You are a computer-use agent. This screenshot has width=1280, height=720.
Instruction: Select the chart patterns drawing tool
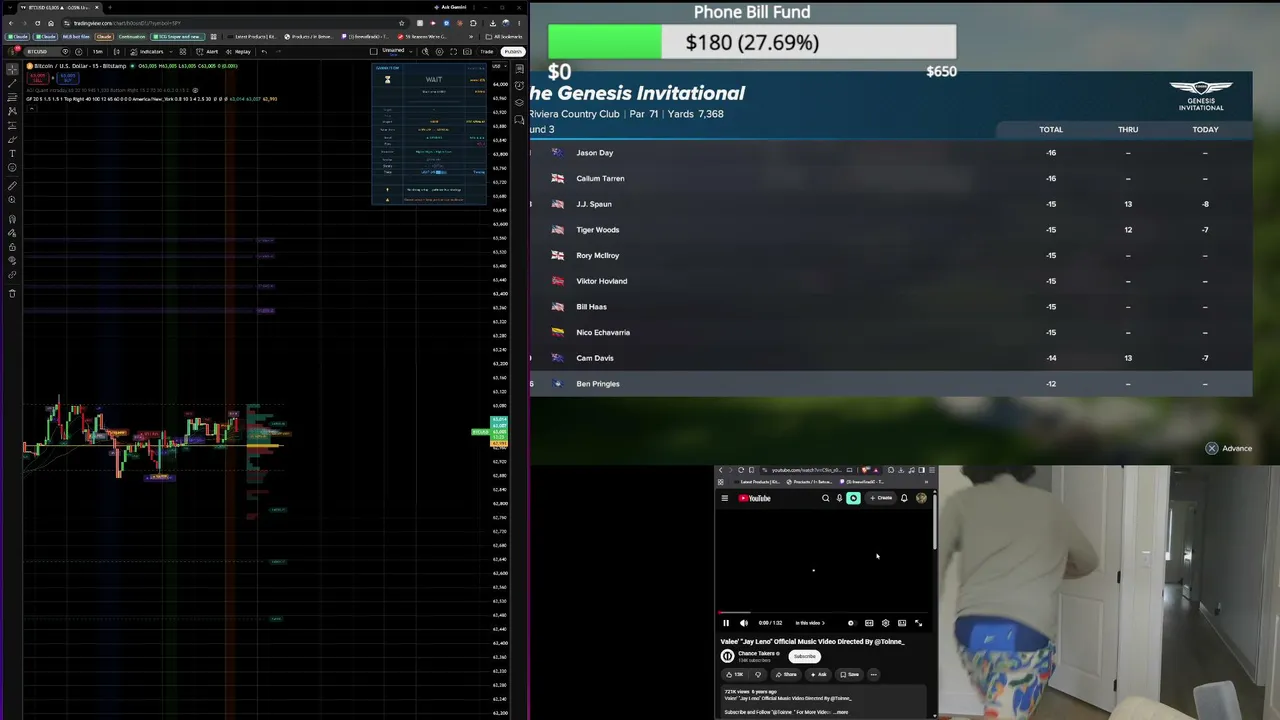coord(12,112)
